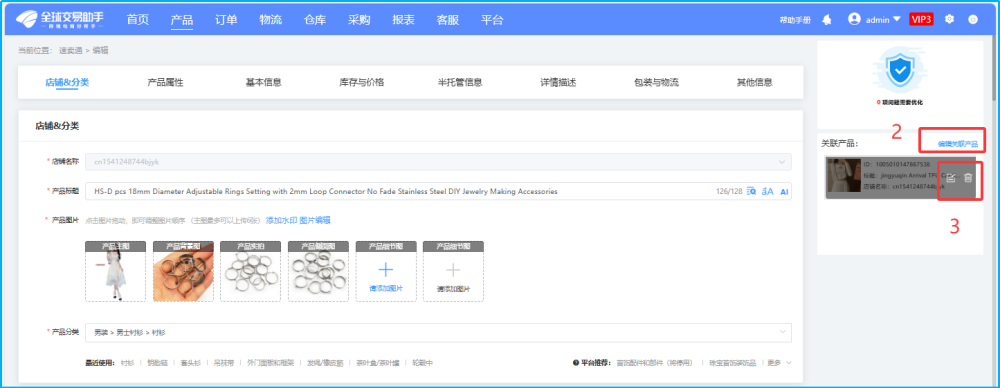This screenshot has height=388, width=1000.
Task: Click the 添加水印 link
Action: click(x=281, y=220)
